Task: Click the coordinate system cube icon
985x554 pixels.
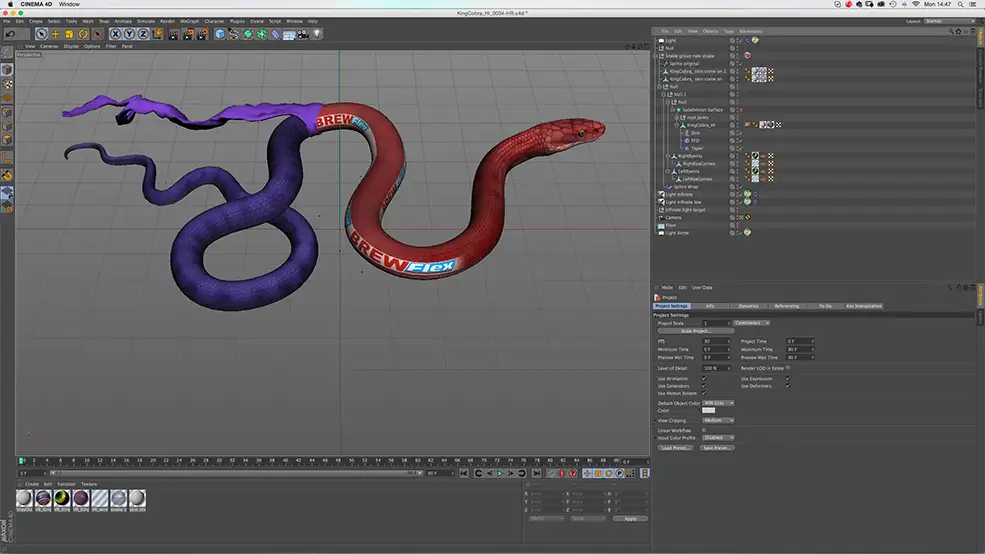Action: [157, 34]
